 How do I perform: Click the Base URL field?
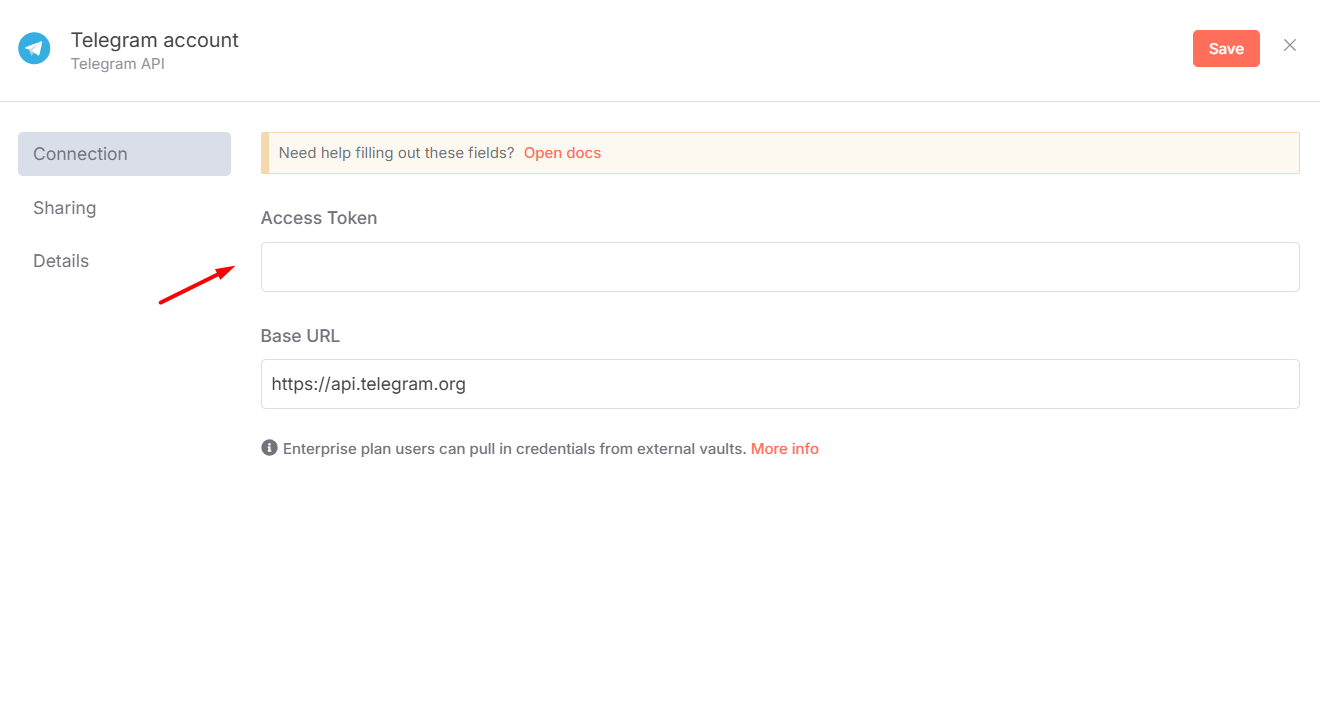click(780, 384)
